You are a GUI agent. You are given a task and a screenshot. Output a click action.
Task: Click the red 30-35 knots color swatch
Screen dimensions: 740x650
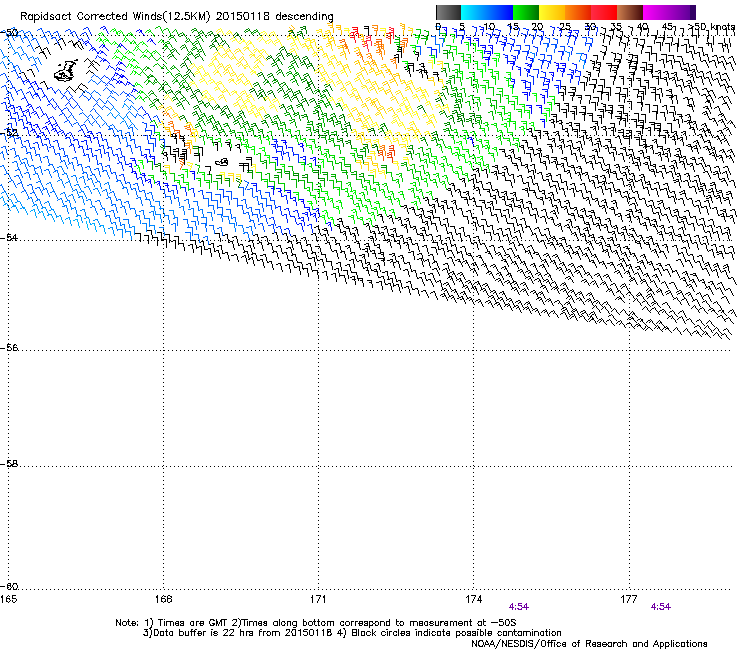click(x=604, y=12)
